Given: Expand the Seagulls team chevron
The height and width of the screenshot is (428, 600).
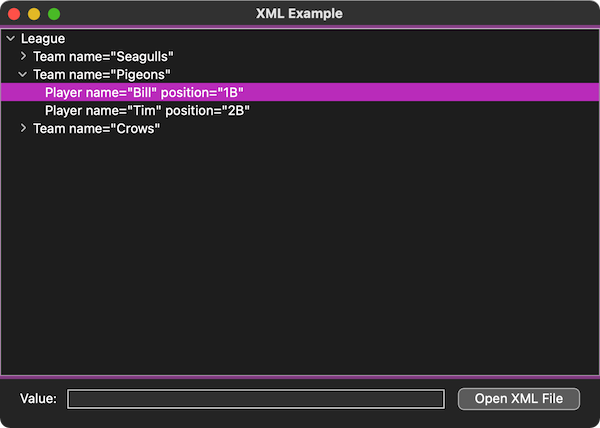Looking at the screenshot, I should (x=23, y=56).
